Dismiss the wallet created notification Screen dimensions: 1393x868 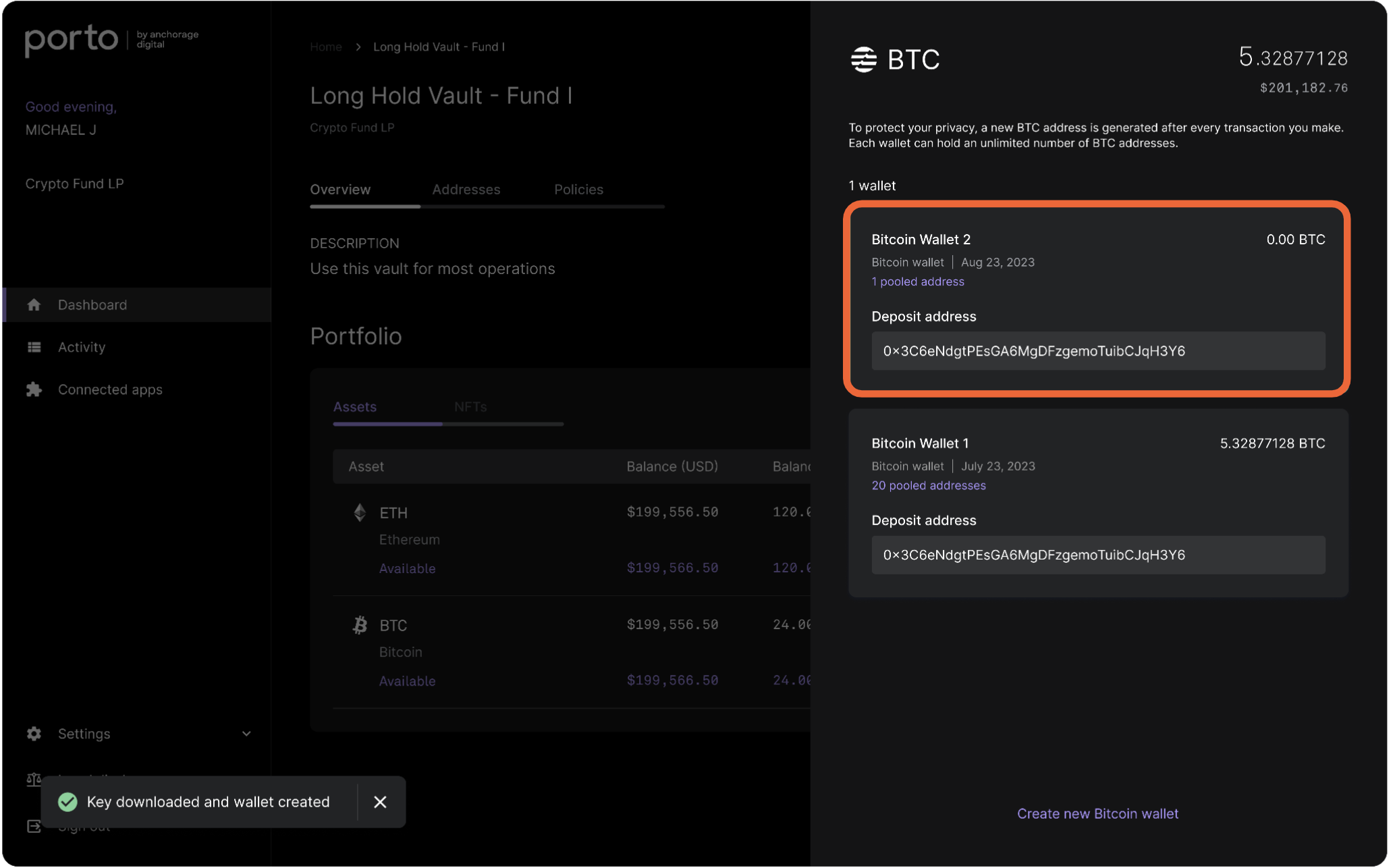click(381, 803)
